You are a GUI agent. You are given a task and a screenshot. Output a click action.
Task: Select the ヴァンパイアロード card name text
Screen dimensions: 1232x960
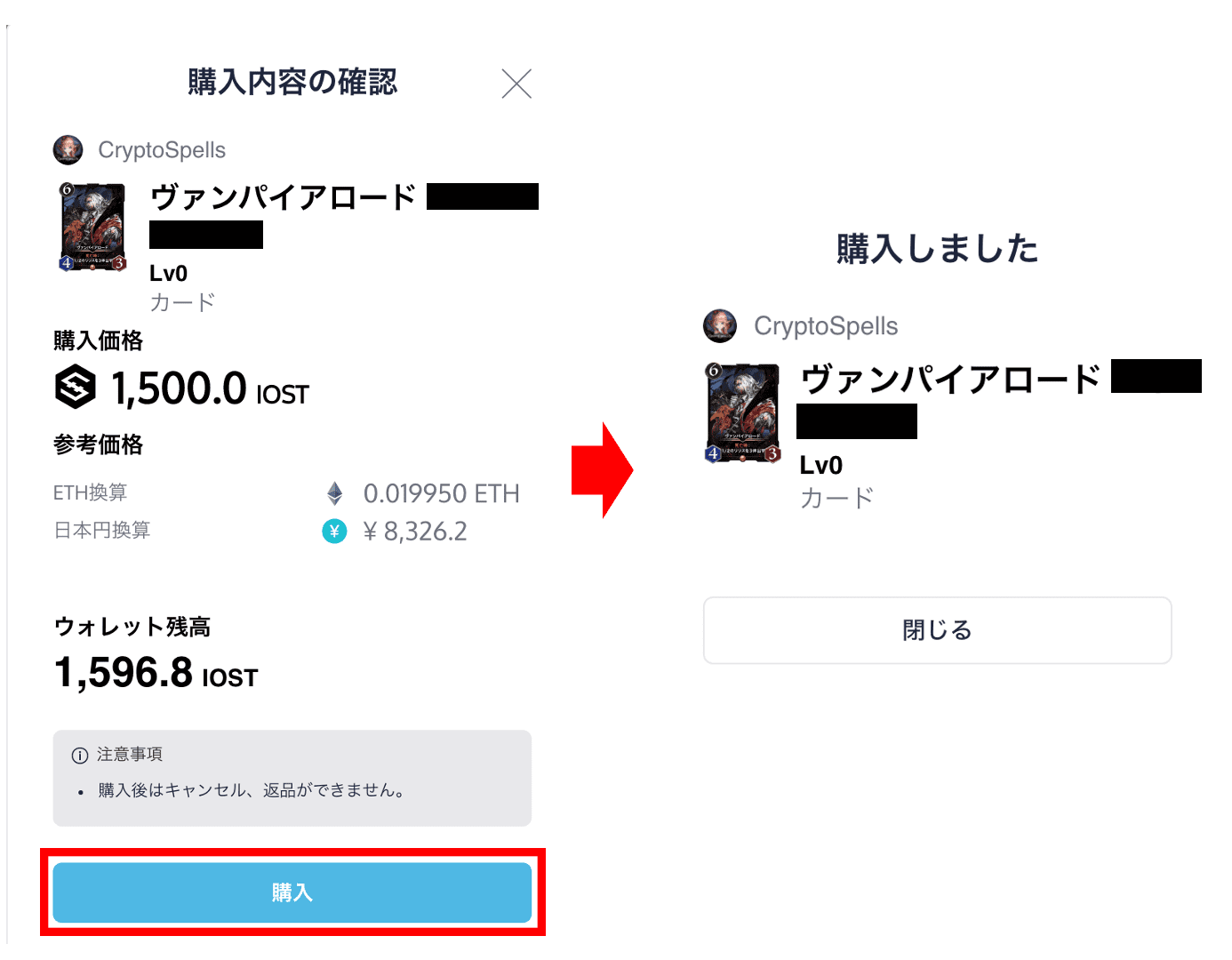click(283, 196)
